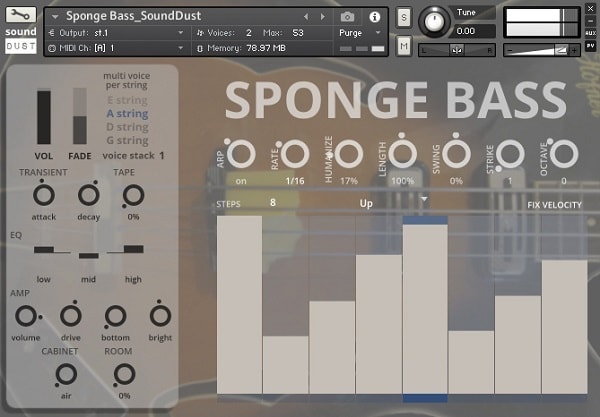Screen dimensions: 600x417
Task: Click the RATE knob
Action: tap(295, 153)
